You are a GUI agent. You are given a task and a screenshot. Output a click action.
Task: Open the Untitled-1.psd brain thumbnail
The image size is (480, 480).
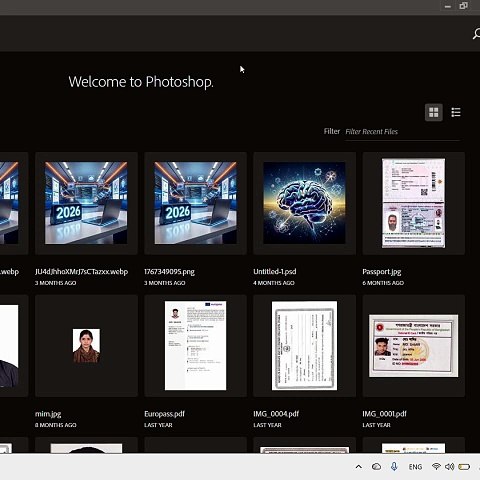click(304, 203)
